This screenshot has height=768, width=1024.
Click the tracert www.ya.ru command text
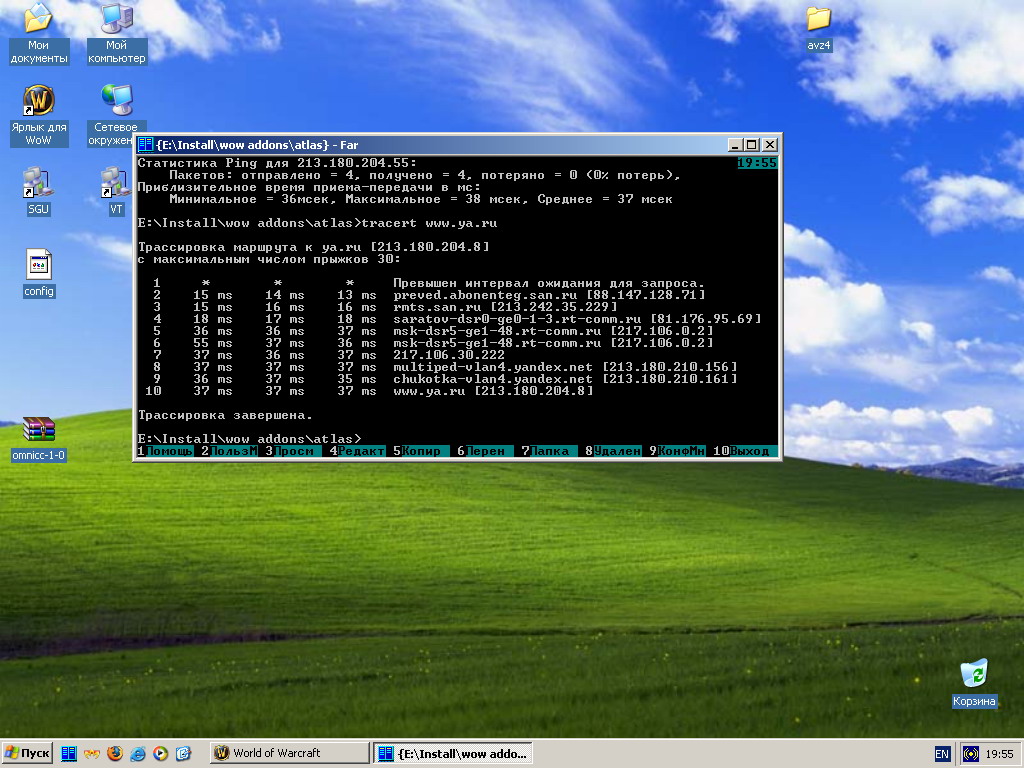click(429, 223)
